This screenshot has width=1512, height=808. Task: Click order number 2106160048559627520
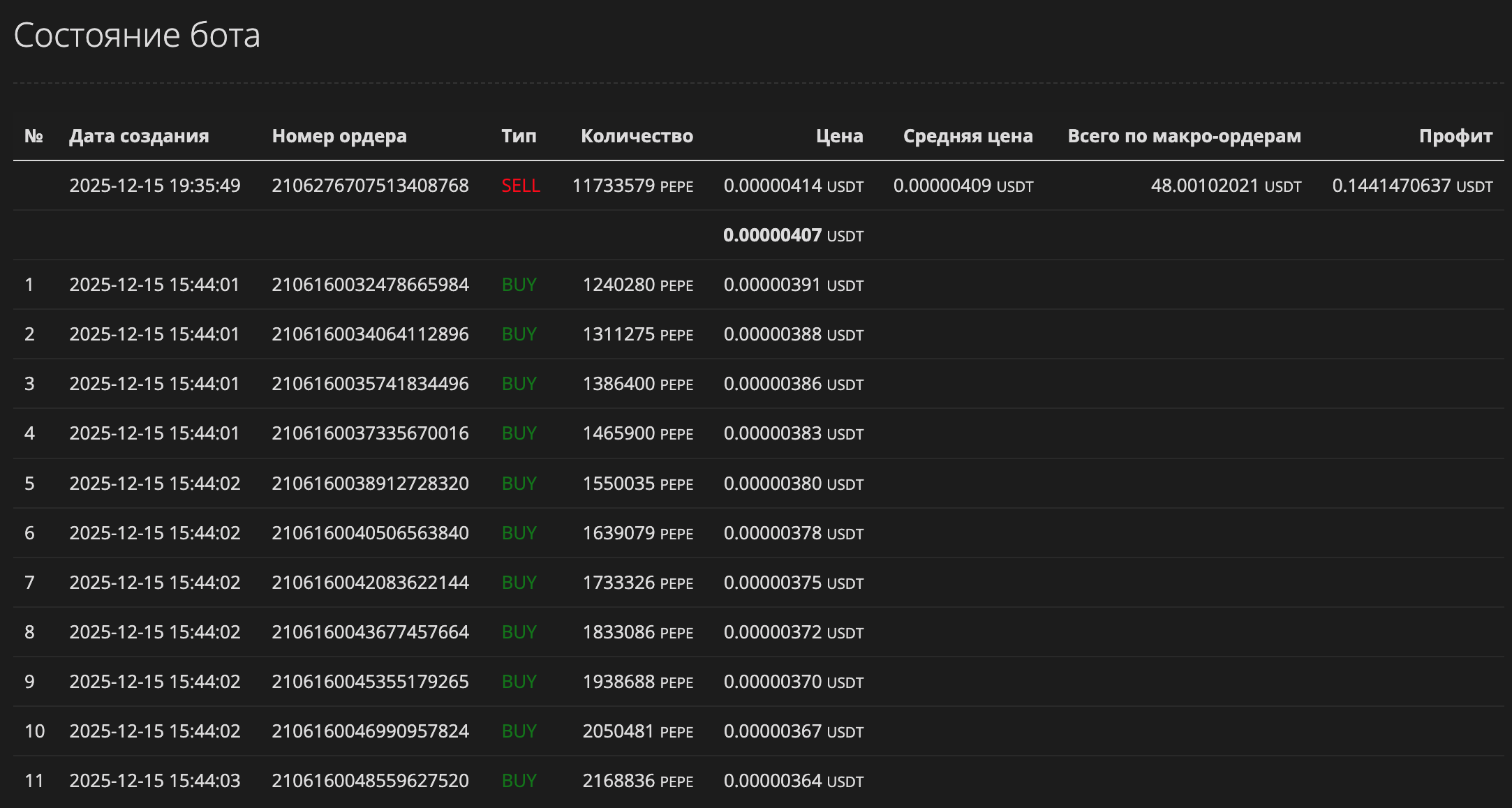(x=370, y=781)
